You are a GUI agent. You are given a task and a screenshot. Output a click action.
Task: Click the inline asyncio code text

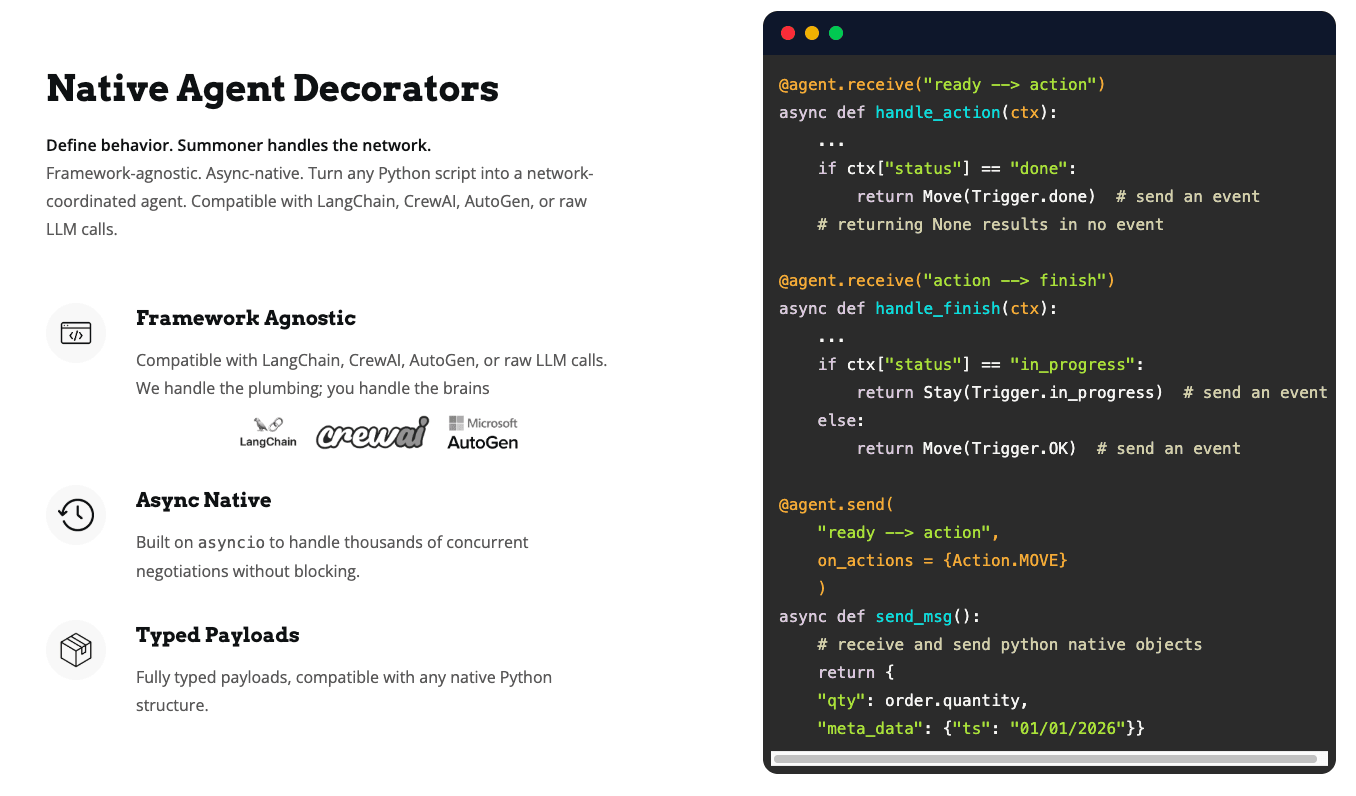[231, 543]
